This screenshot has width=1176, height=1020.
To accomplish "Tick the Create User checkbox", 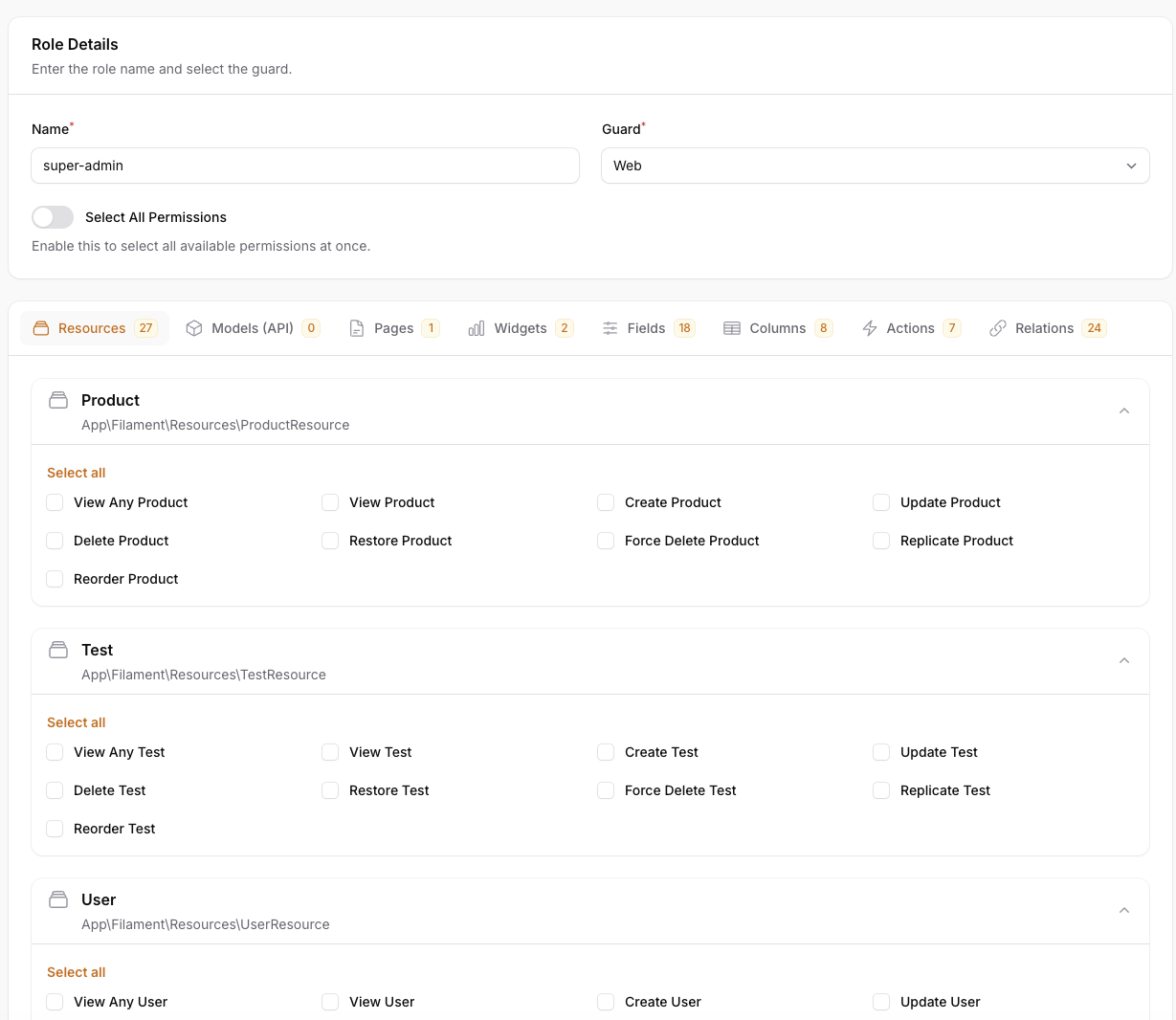I will [606, 1002].
